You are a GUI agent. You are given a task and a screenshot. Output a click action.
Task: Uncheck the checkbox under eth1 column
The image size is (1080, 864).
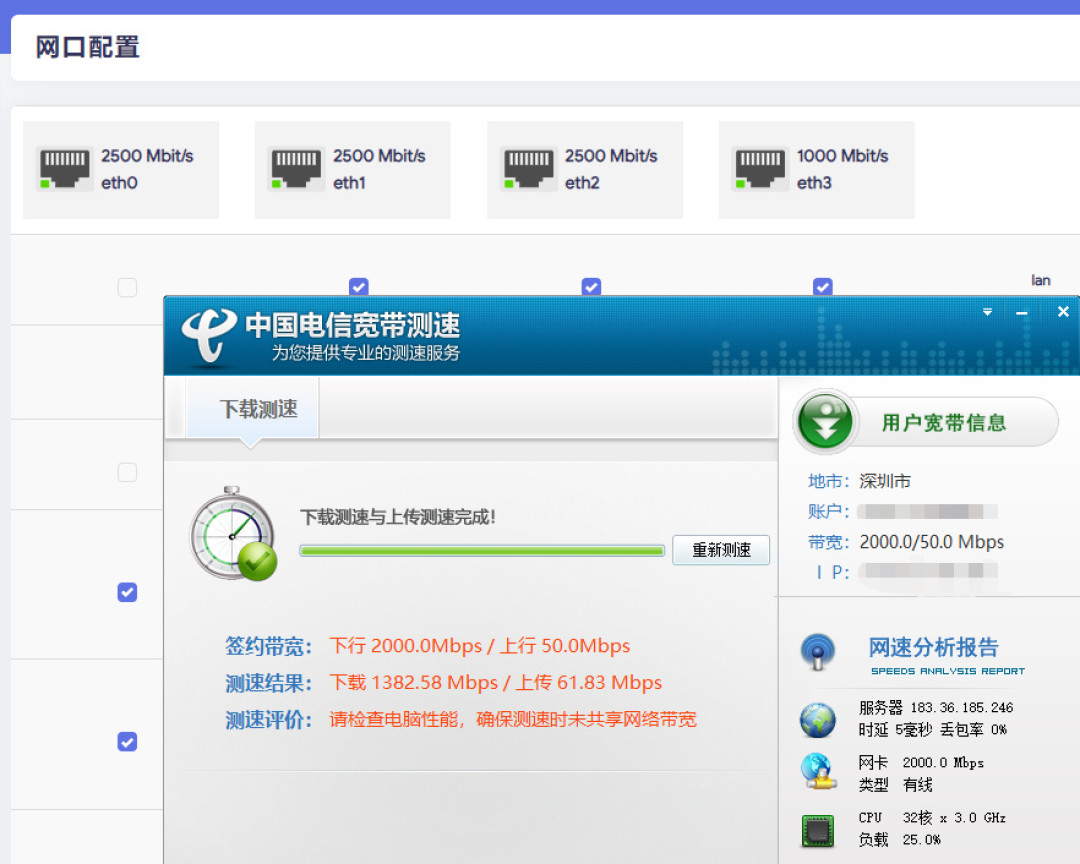359,287
